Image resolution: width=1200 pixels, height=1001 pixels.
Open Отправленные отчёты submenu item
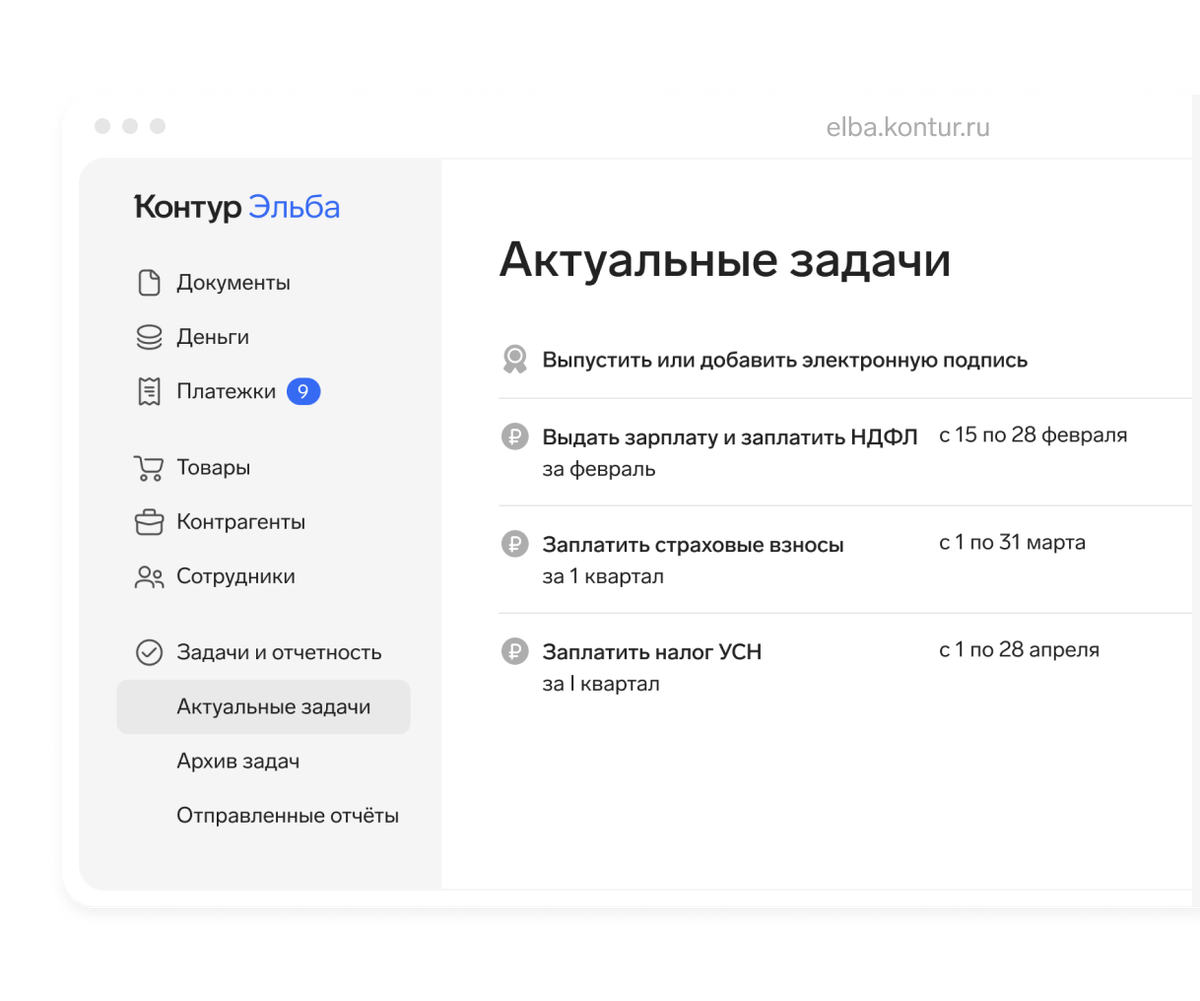pyautogui.click(x=288, y=816)
